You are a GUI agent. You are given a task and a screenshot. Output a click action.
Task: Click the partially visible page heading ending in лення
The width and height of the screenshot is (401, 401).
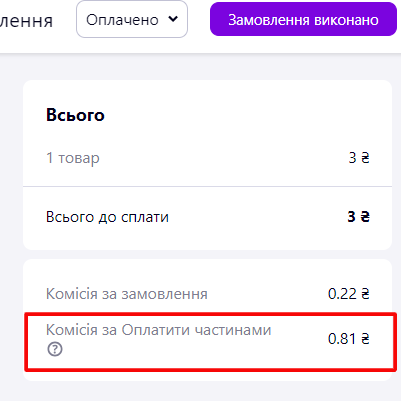point(26,21)
